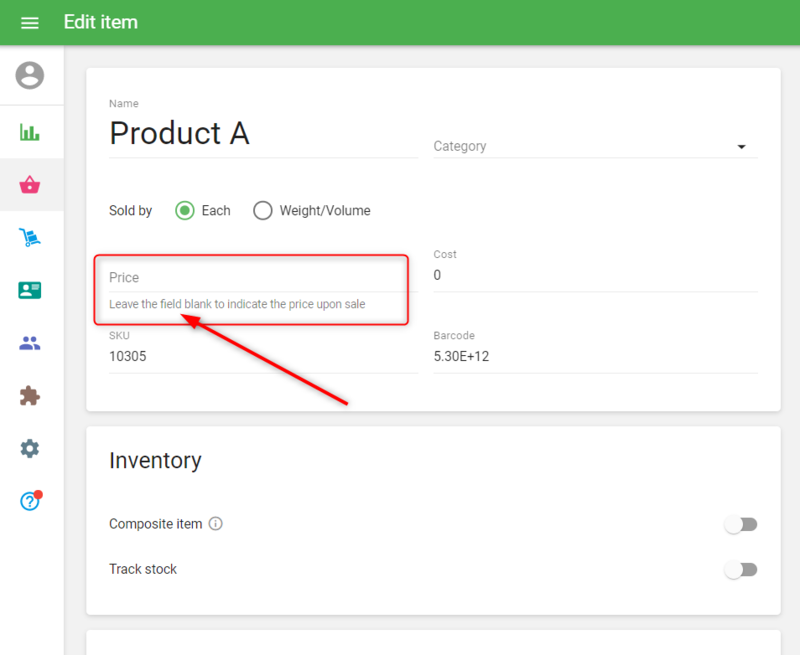Enable the Composite item toggle
The width and height of the screenshot is (800, 655).
click(741, 524)
